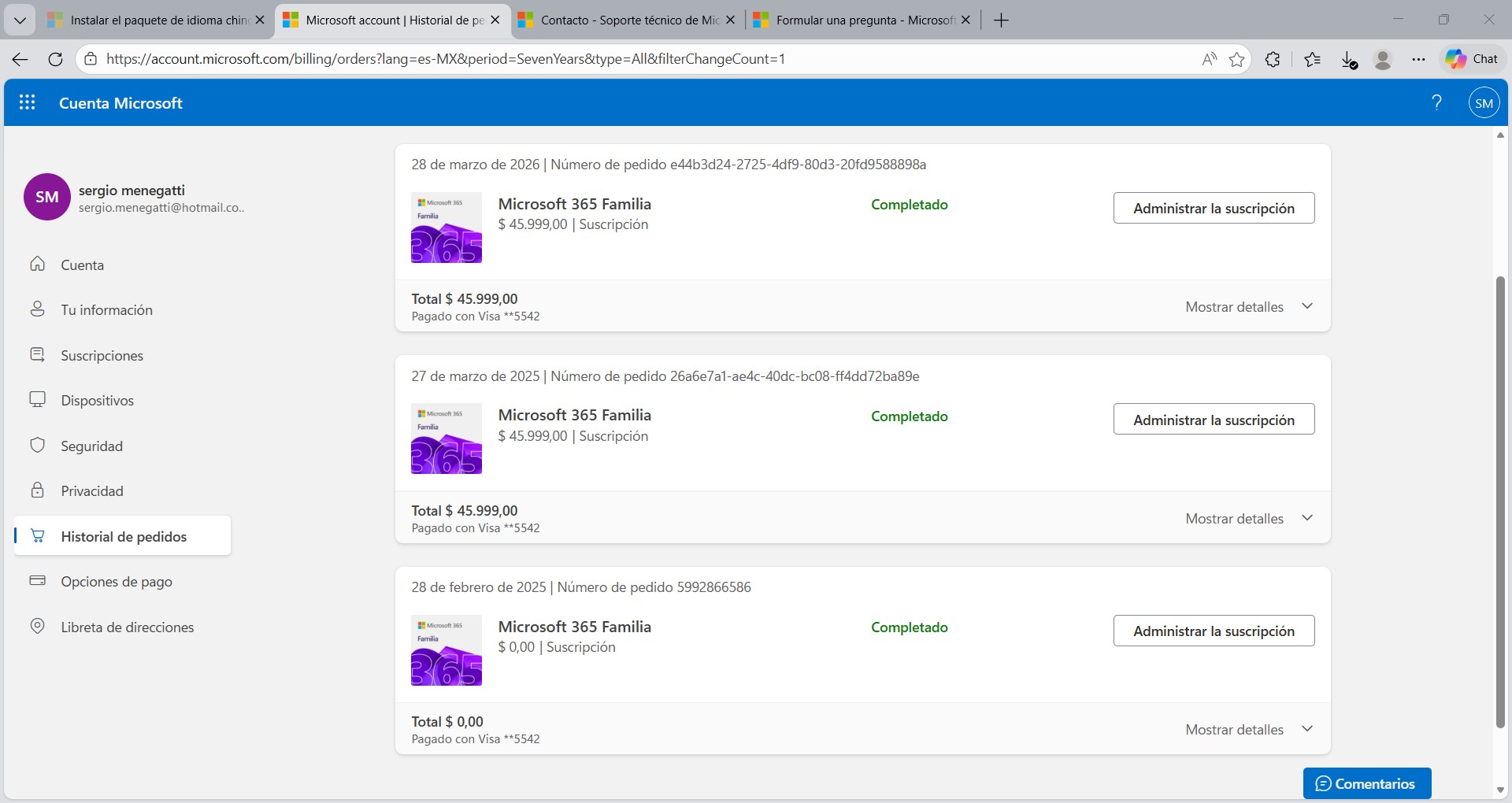This screenshot has width=1512, height=803.
Task: Click Microsoft 365 thumbnail of $ 0,00 order
Action: (447, 650)
